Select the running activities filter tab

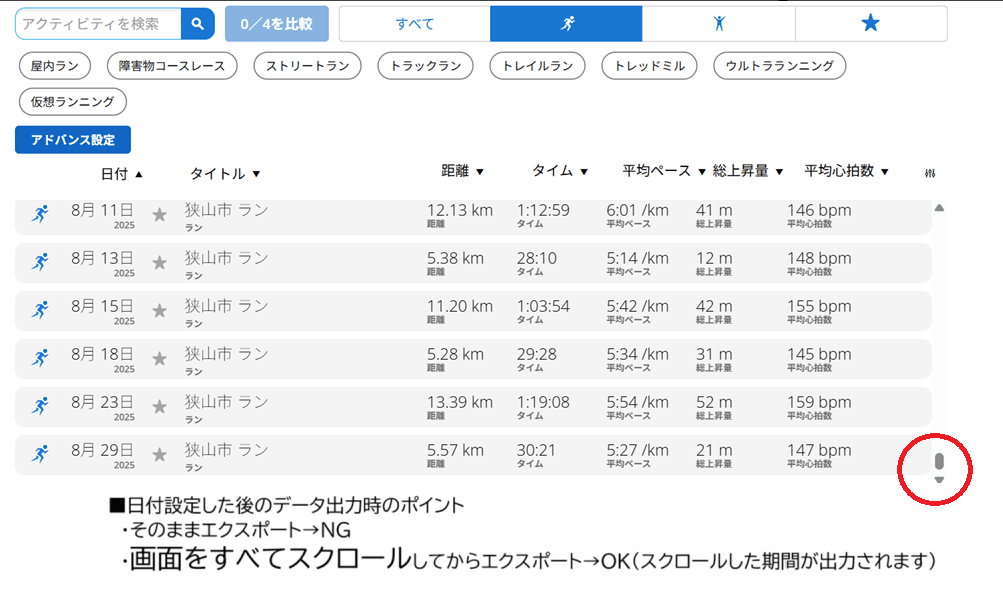pos(566,24)
